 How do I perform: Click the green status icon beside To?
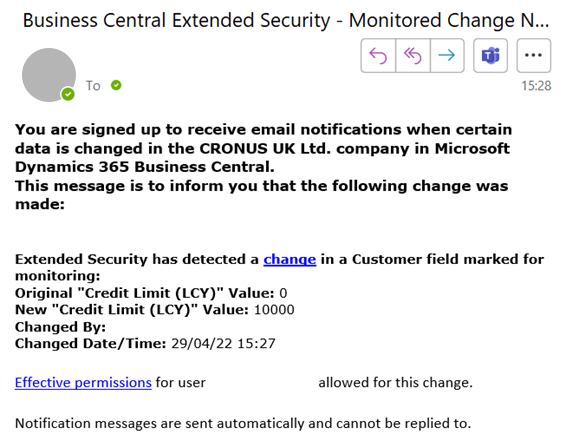click(116, 85)
